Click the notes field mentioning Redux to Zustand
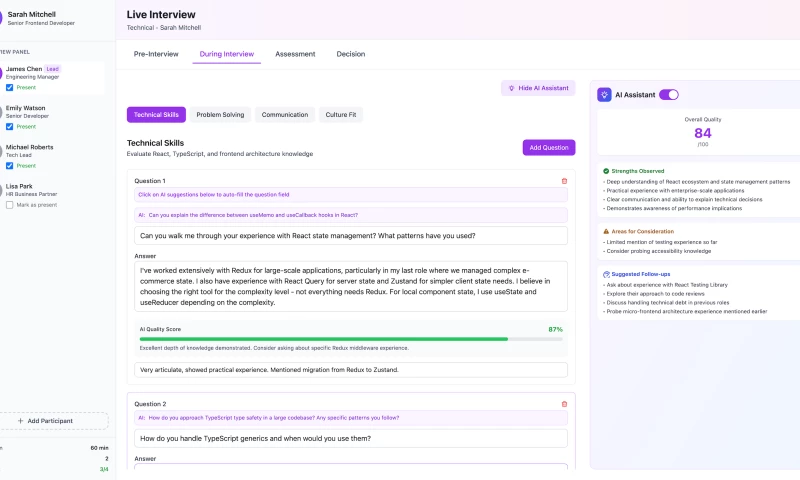800x480 pixels. coord(351,370)
